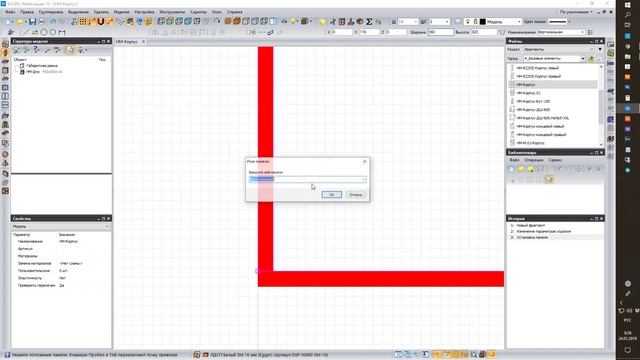Click the list icon right of direction dropdown

pos(590,32)
